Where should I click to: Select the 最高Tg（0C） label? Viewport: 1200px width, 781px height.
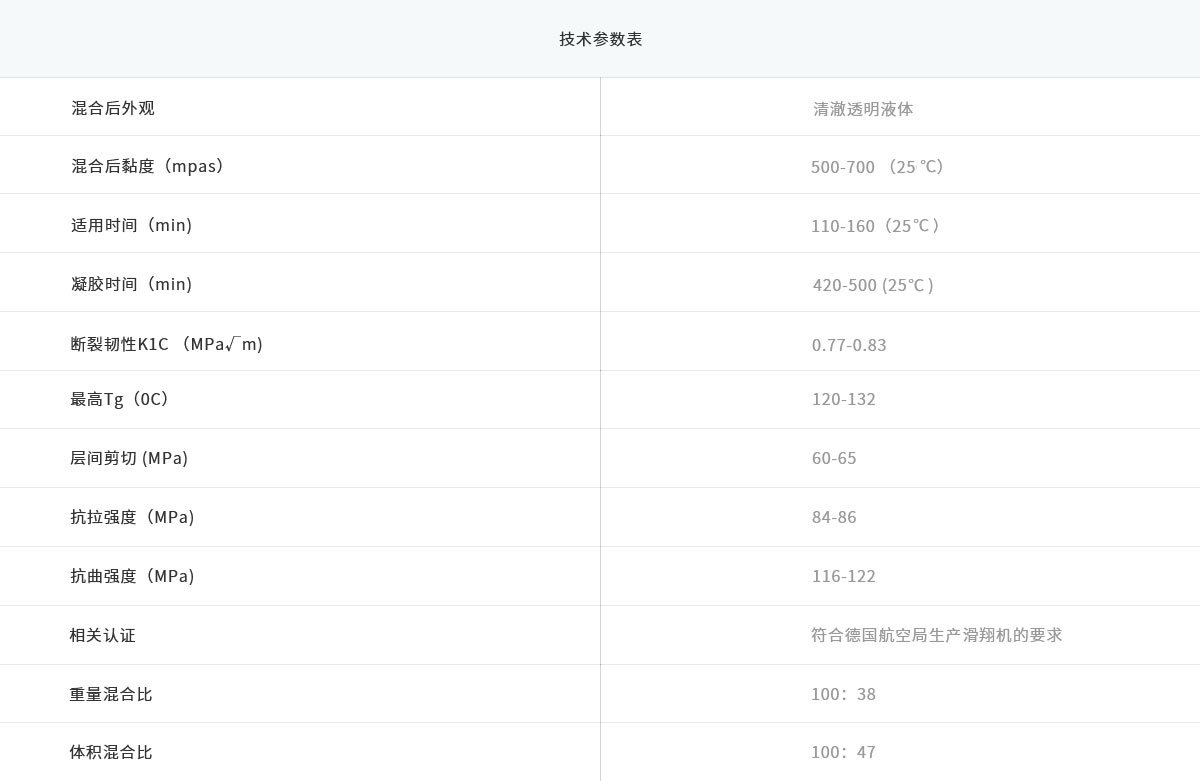tap(120, 399)
